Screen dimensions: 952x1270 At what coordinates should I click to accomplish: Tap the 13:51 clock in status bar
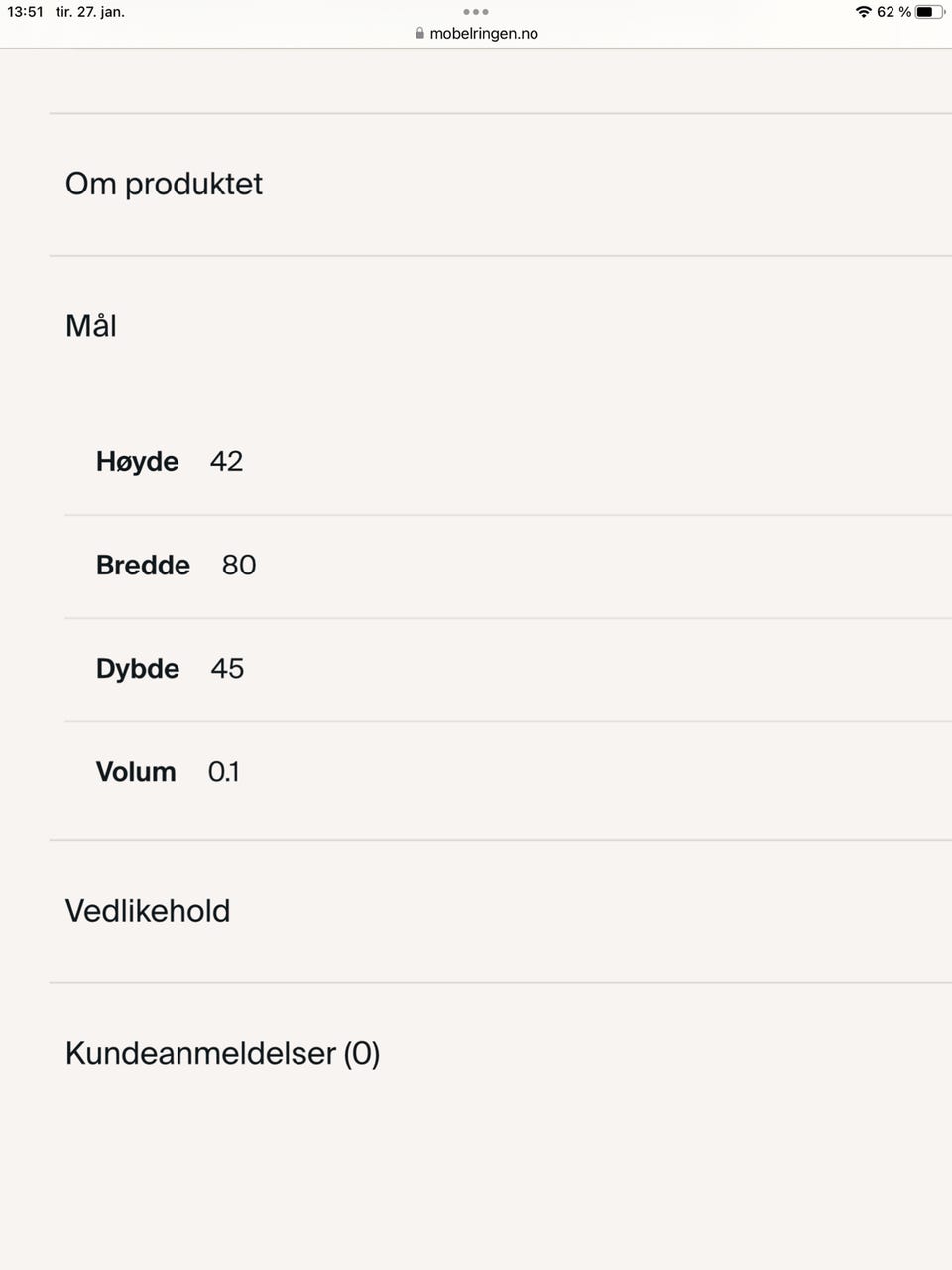coord(26,12)
